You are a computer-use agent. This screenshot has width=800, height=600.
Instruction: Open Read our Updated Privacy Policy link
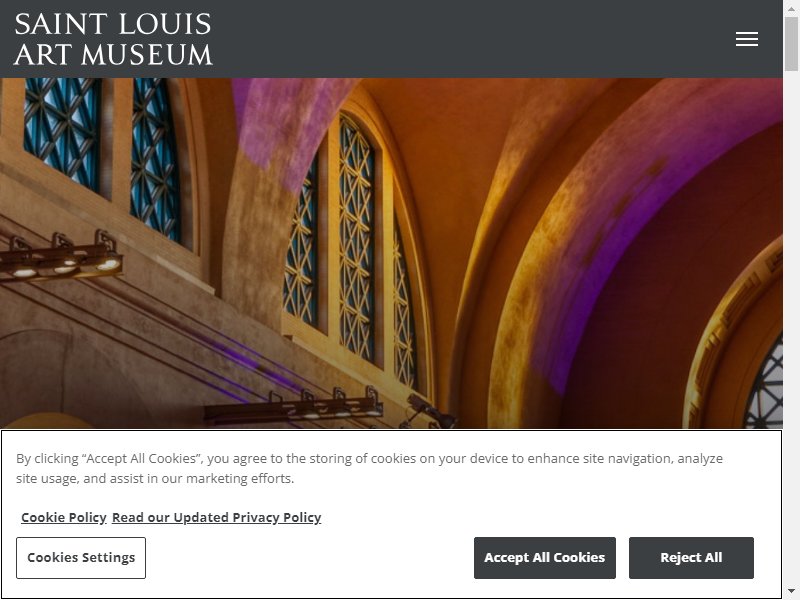(216, 517)
